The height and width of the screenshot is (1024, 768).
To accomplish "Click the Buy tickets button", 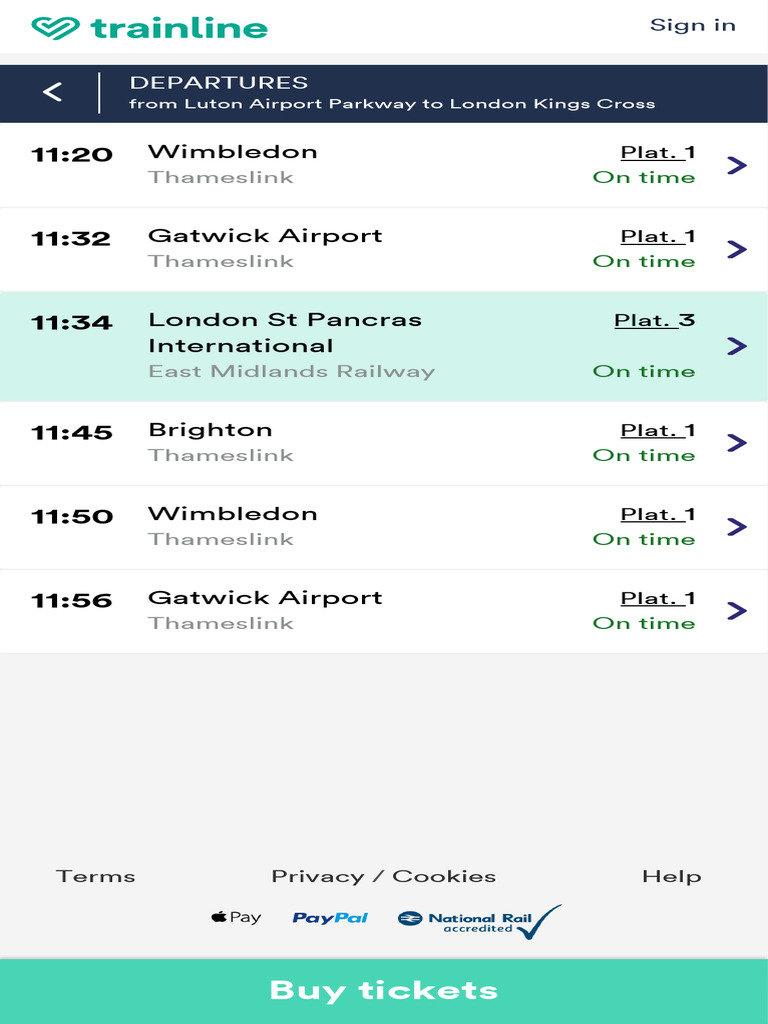I will [x=384, y=991].
